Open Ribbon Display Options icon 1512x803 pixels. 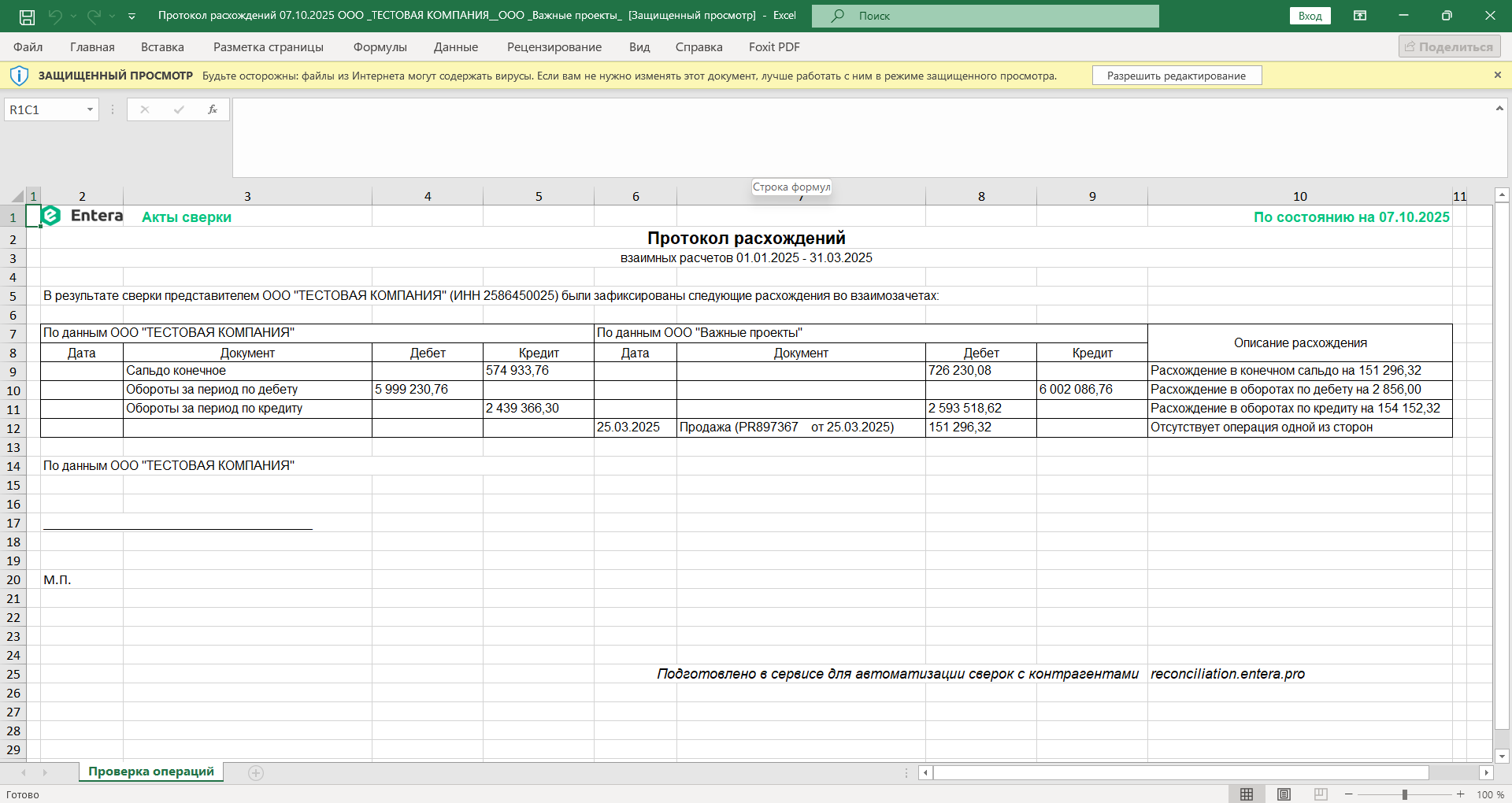pyautogui.click(x=1360, y=16)
